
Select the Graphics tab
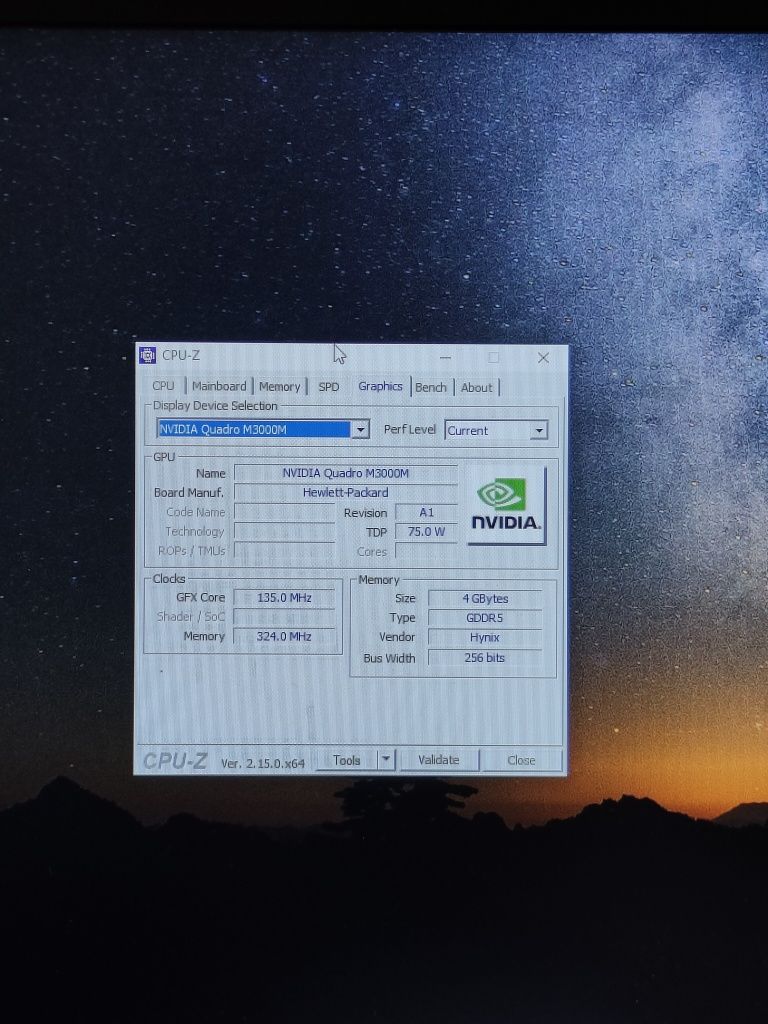[x=380, y=386]
